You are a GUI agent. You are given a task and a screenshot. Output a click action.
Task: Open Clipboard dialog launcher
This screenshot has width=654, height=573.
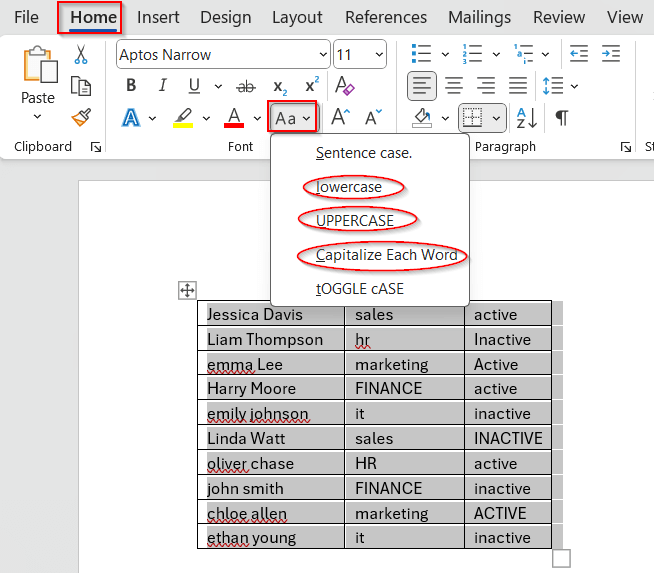coord(96,147)
